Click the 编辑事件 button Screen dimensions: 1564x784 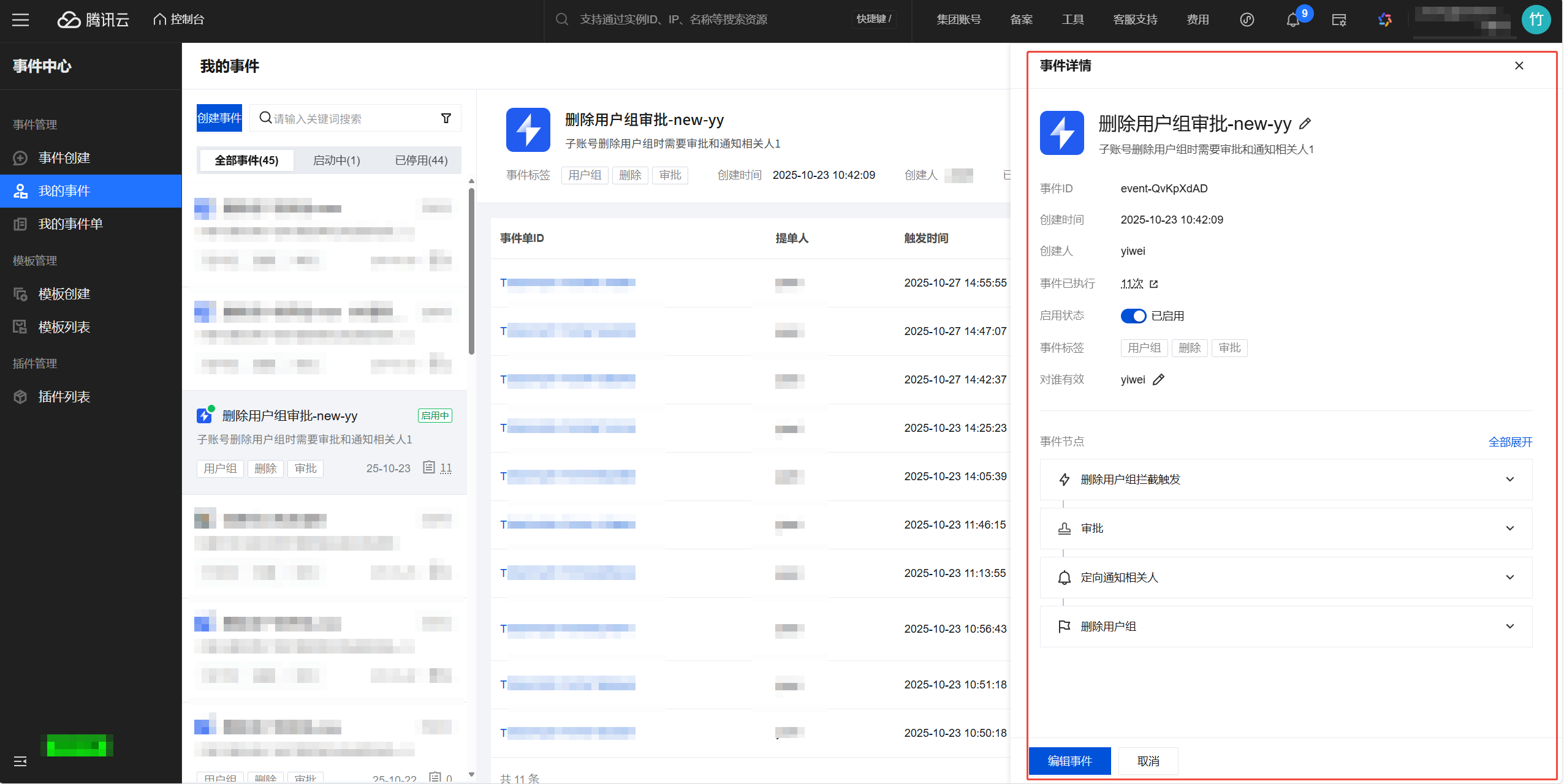coord(1069,761)
